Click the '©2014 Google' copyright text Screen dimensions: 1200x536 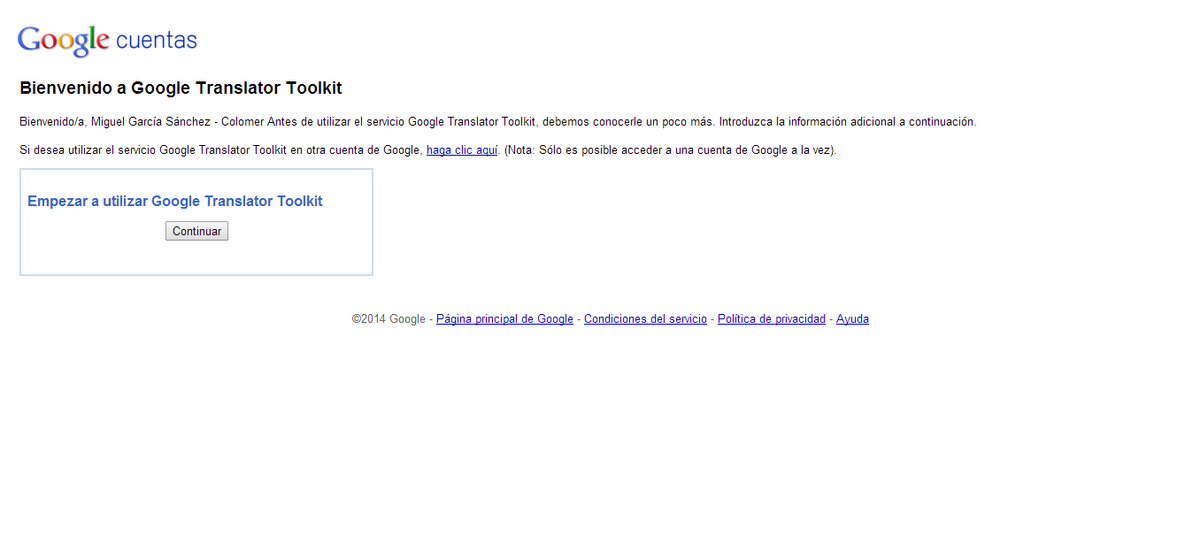click(x=388, y=319)
